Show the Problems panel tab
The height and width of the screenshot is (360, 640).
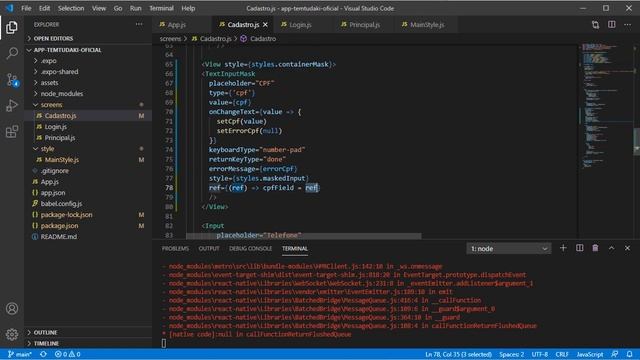[x=175, y=249]
